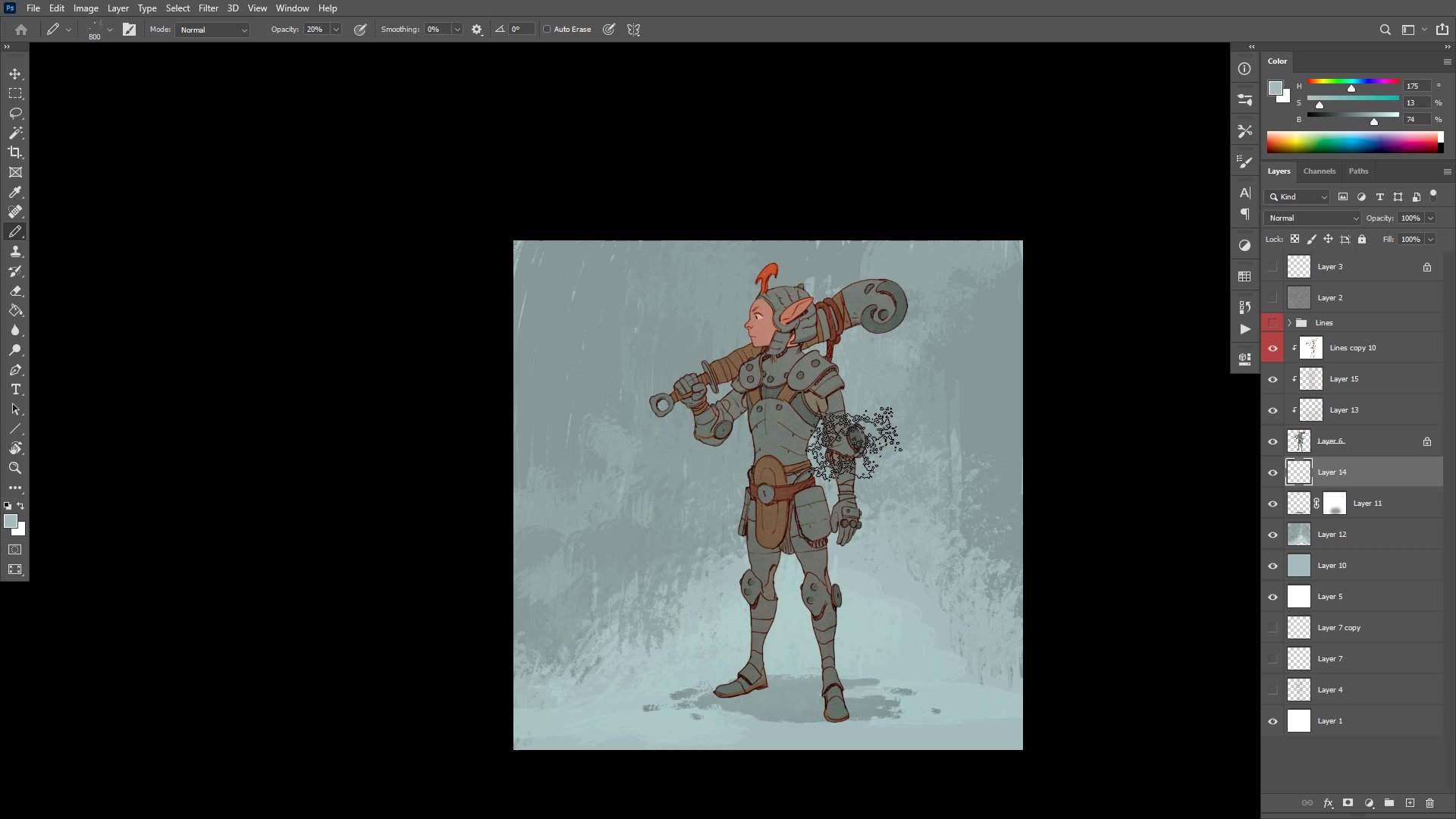Create a new group using the folder icon
The height and width of the screenshot is (819, 1456).
[1389, 803]
